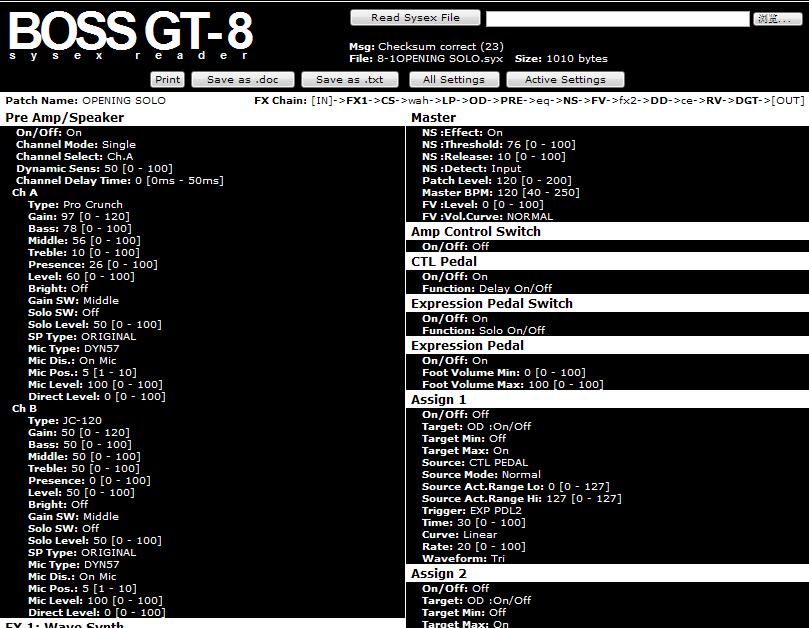The width and height of the screenshot is (809, 628).
Task: Click the 'Master' section heading
Action: click(x=433, y=118)
